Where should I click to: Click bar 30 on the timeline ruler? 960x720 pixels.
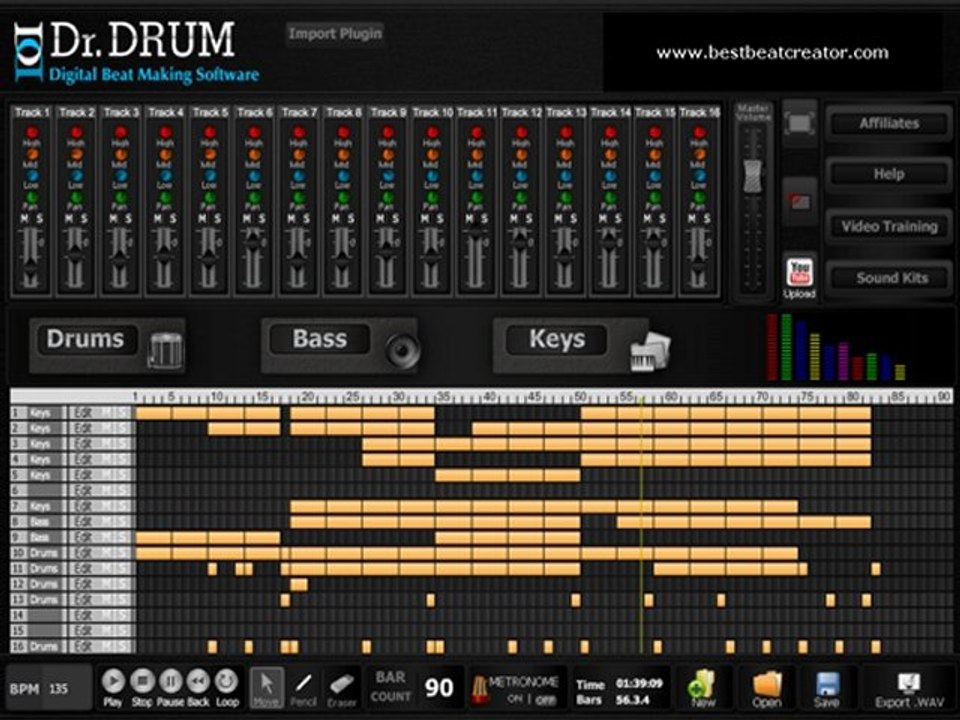coord(399,397)
